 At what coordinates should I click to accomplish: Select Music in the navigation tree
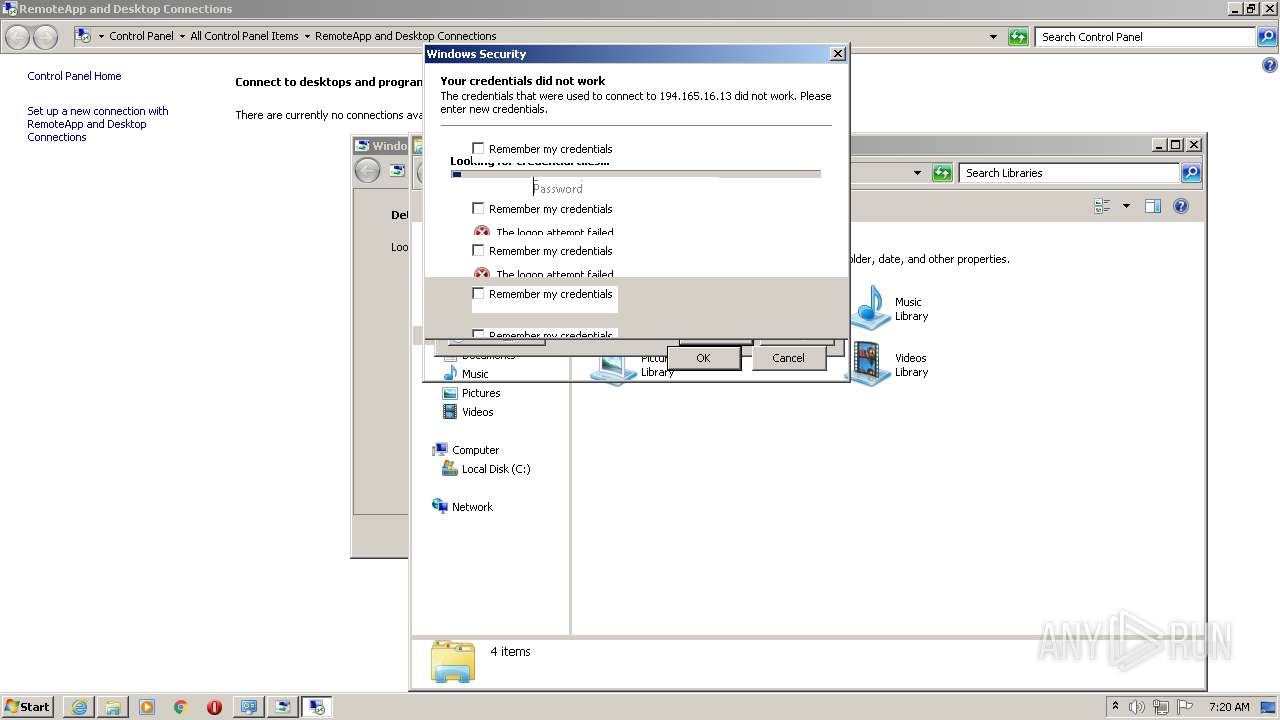475,374
